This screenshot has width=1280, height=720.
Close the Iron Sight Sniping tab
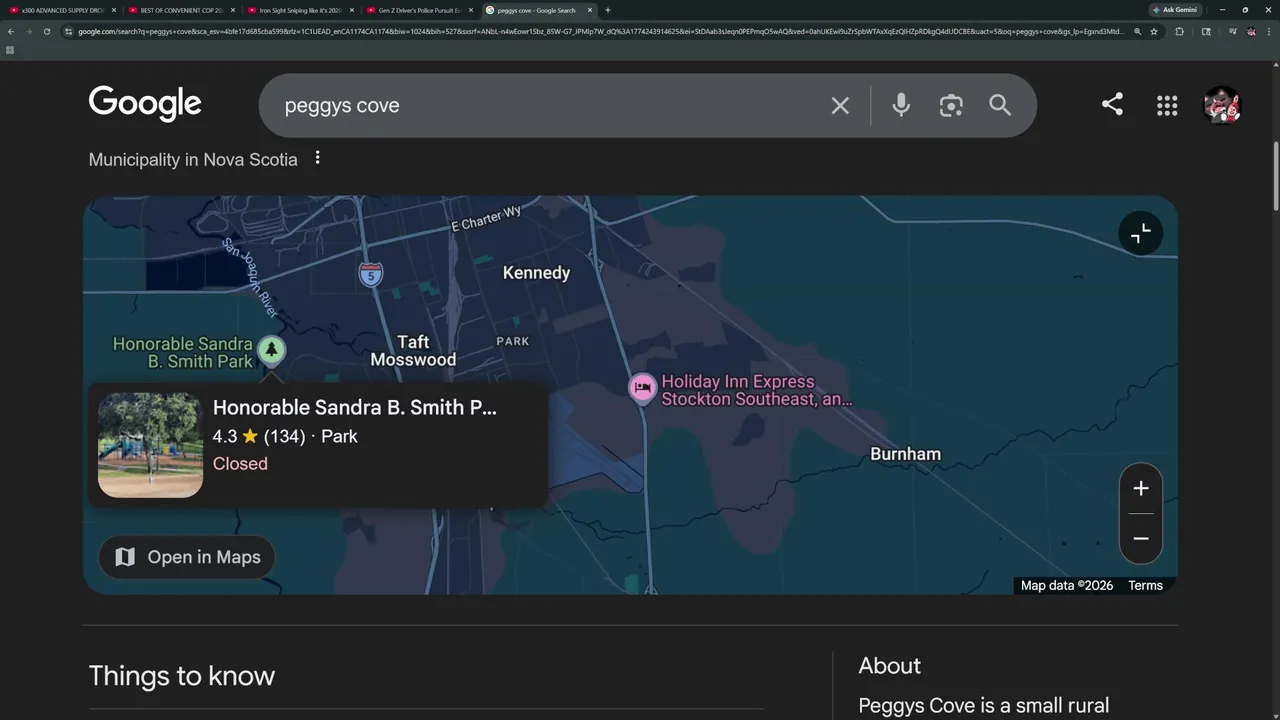(352, 10)
